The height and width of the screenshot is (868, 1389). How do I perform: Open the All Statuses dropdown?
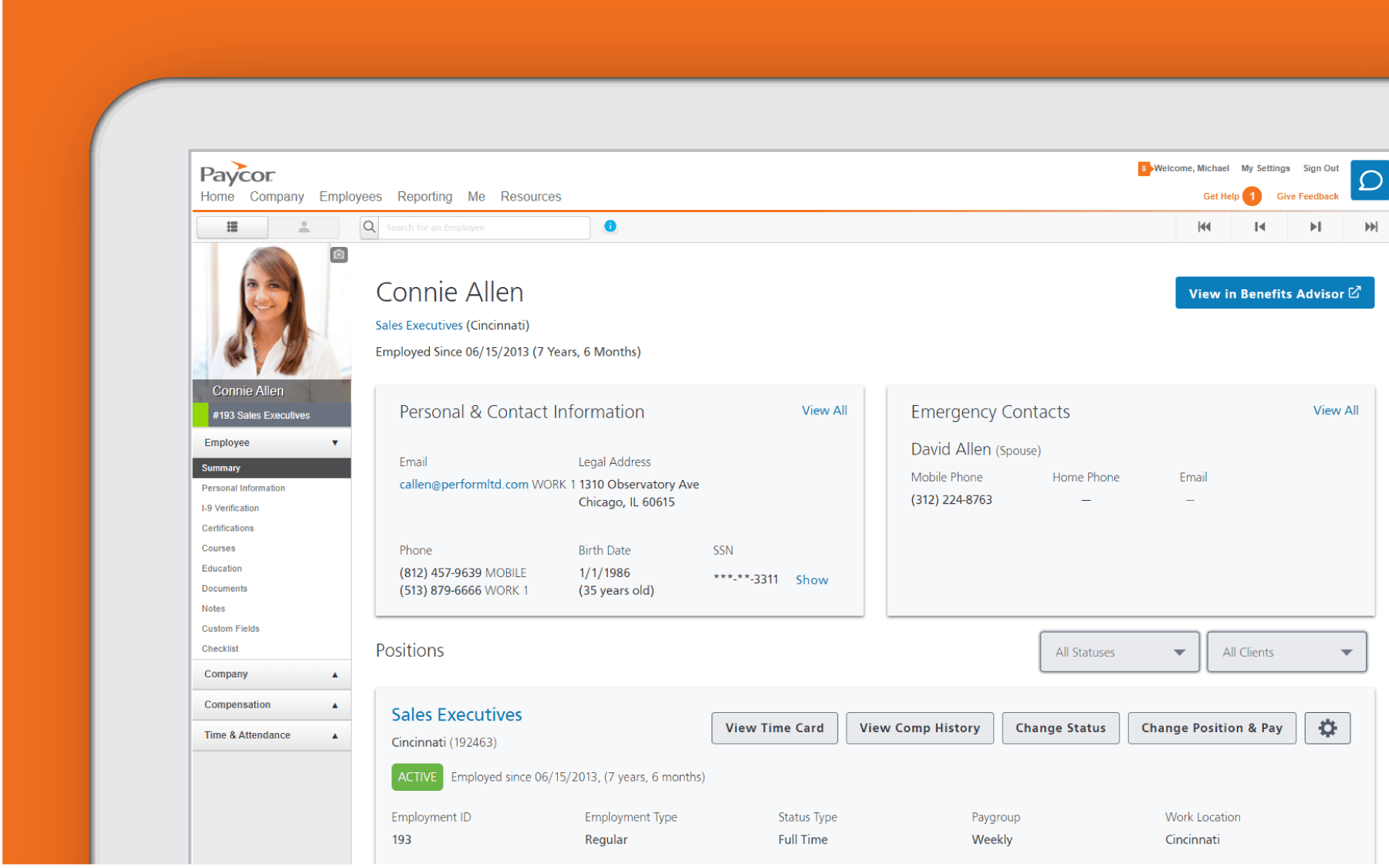click(x=1119, y=652)
